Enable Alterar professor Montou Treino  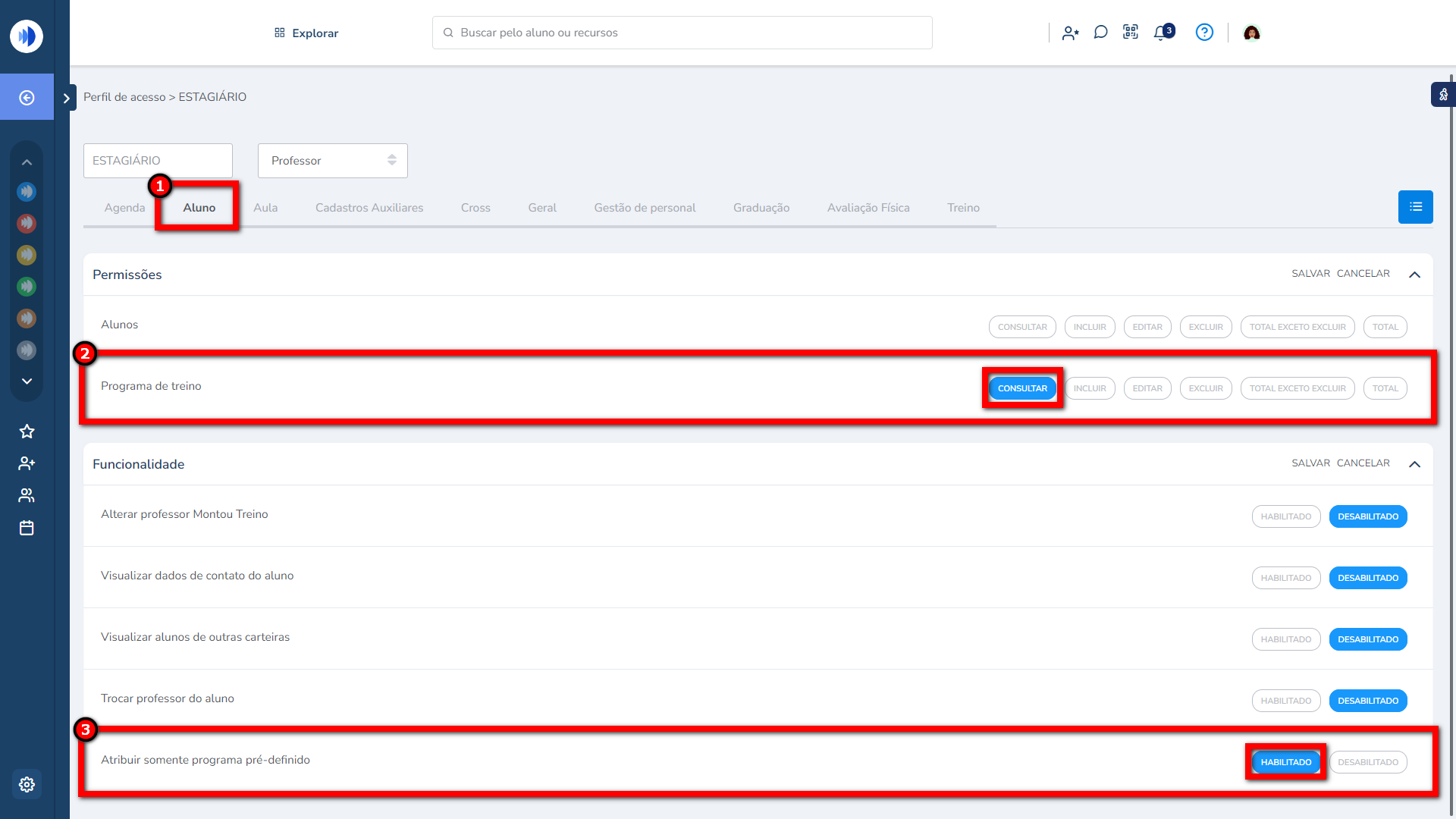coord(1285,516)
